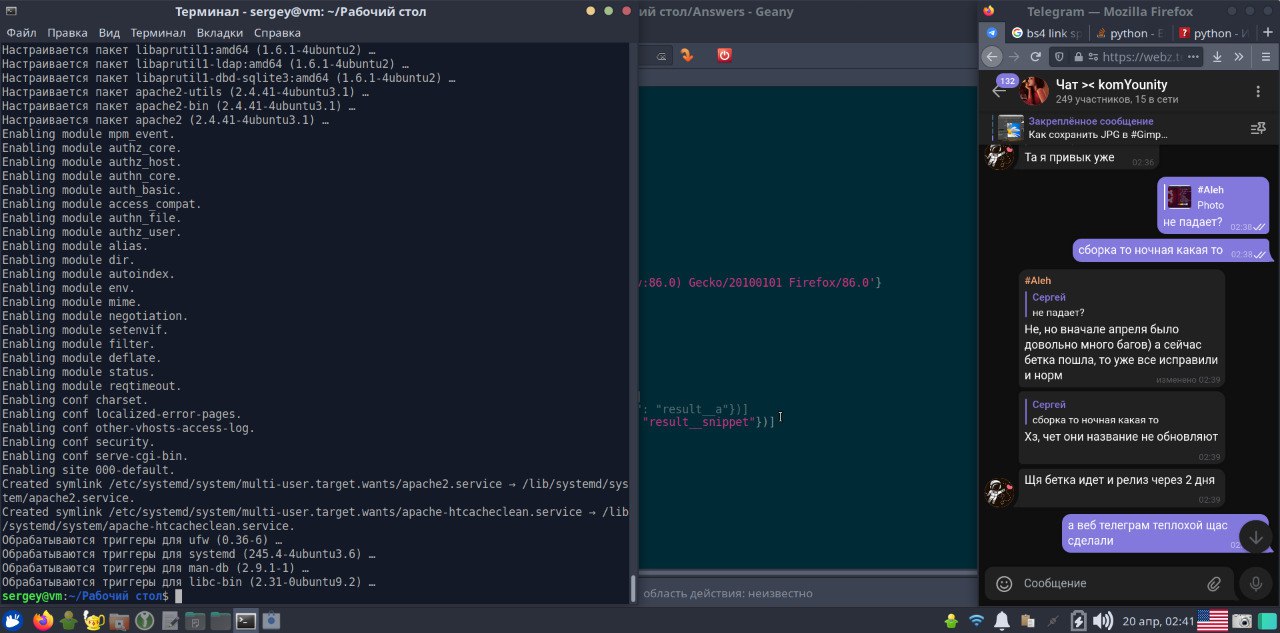The image size is (1280, 633).
Task: Click Geany's red power quit icon
Action: 724,55
